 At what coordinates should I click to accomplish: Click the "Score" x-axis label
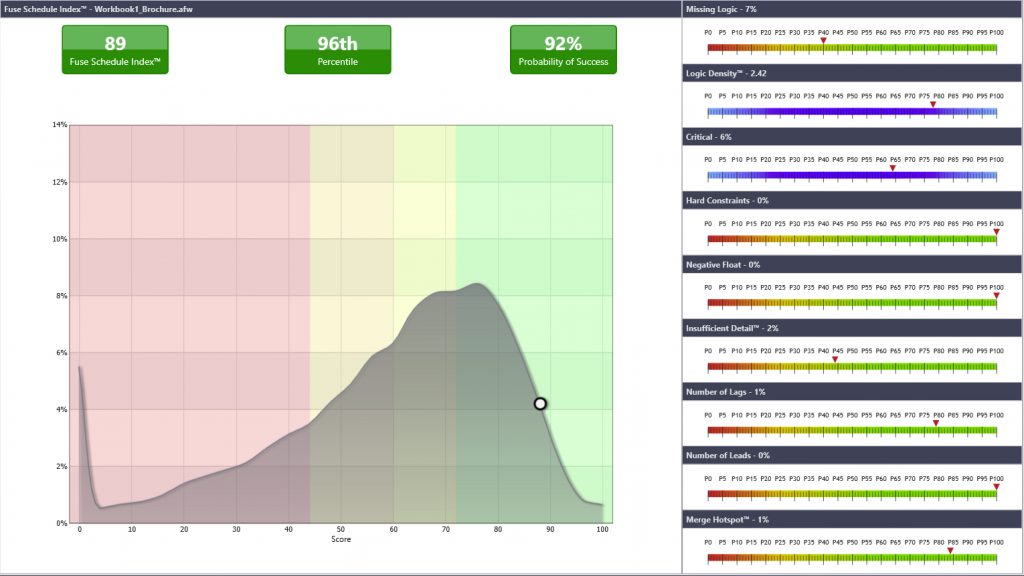[x=341, y=539]
